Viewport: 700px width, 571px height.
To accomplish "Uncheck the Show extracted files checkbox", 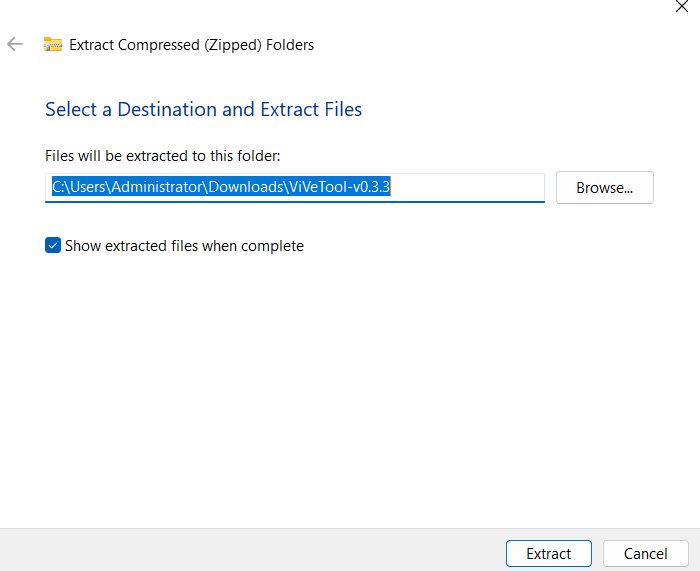I will [53, 246].
